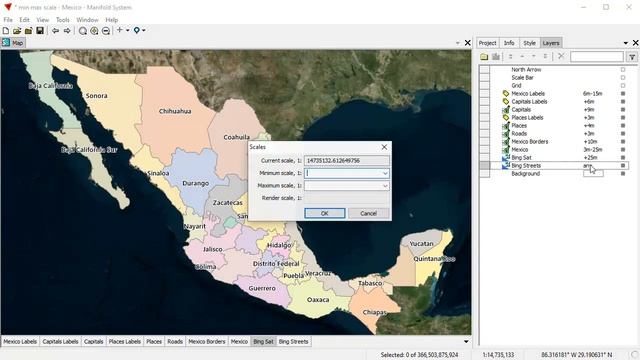This screenshot has height=360, width=640.
Task: Close the Scales dialog with X
Action: tap(384, 147)
